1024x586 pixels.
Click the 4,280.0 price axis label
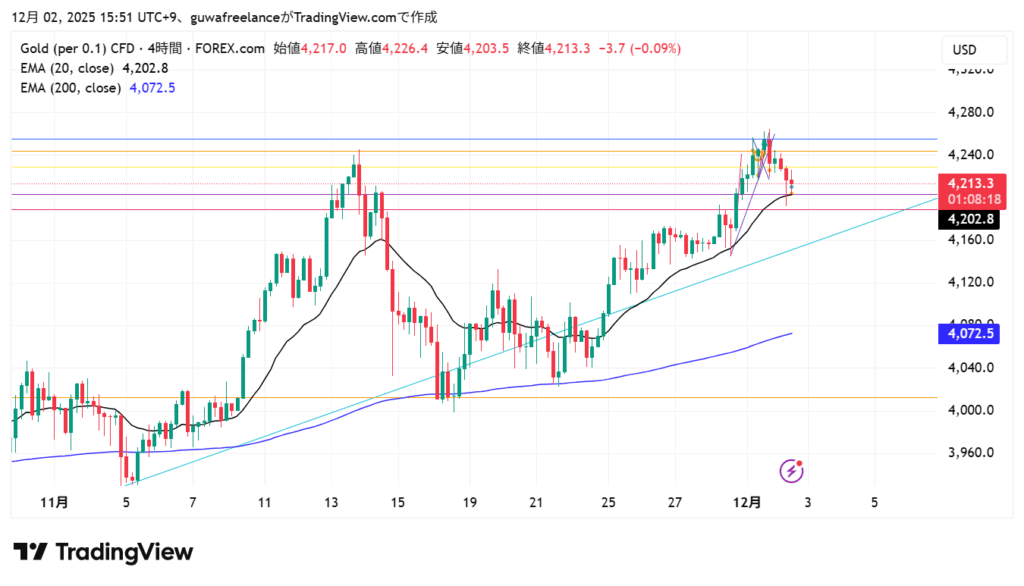coord(969,112)
